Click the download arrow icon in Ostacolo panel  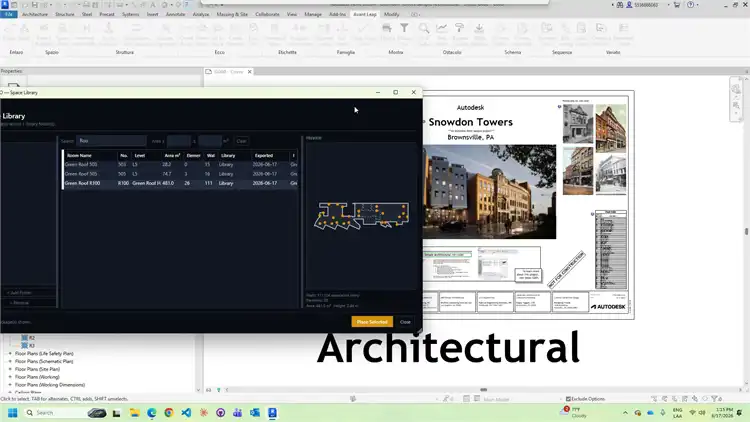(479, 28)
